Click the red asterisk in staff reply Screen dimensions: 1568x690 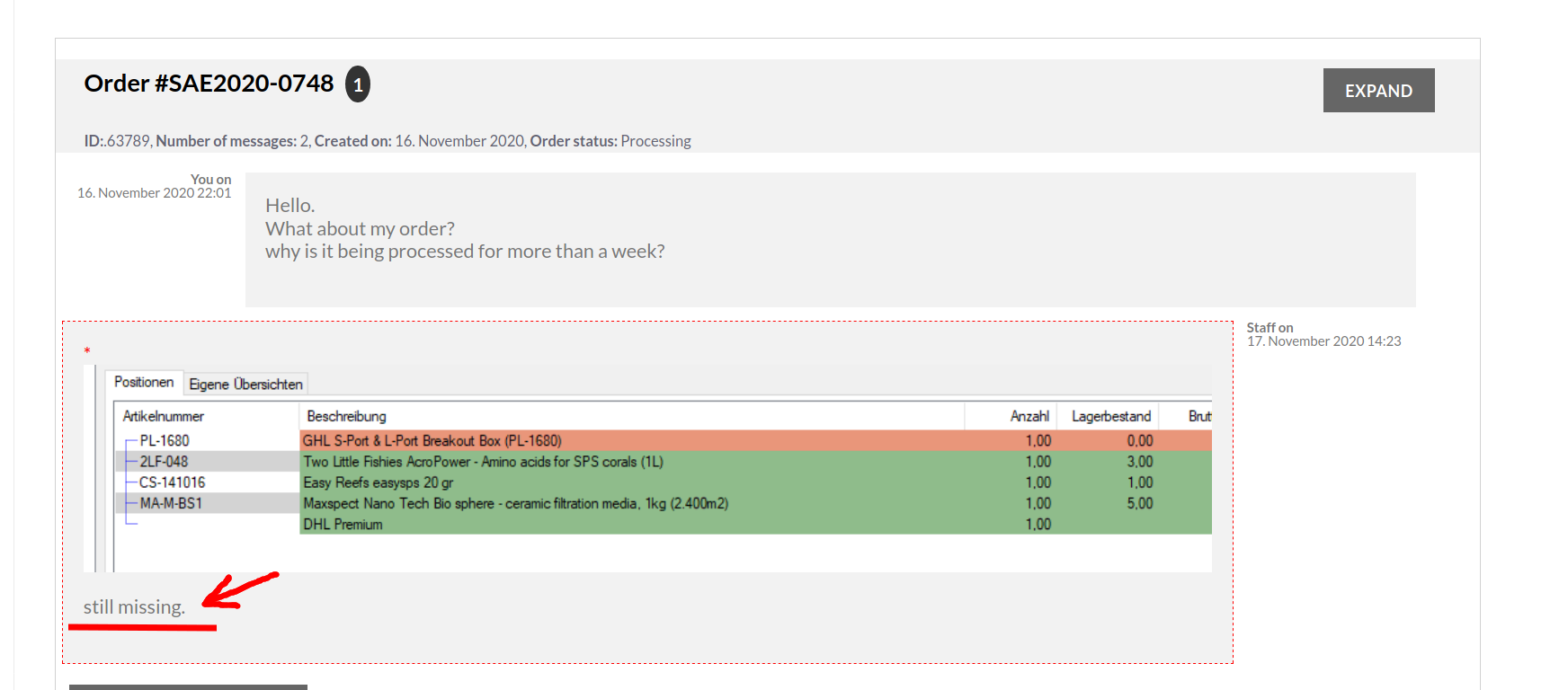[x=87, y=351]
